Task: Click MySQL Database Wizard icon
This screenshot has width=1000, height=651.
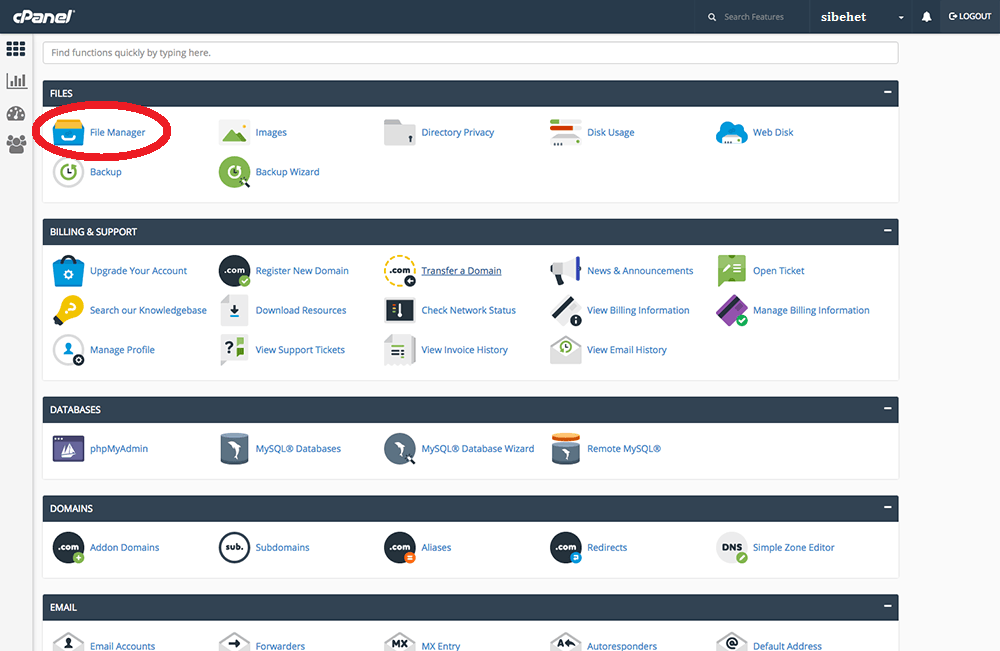Action: 400,449
